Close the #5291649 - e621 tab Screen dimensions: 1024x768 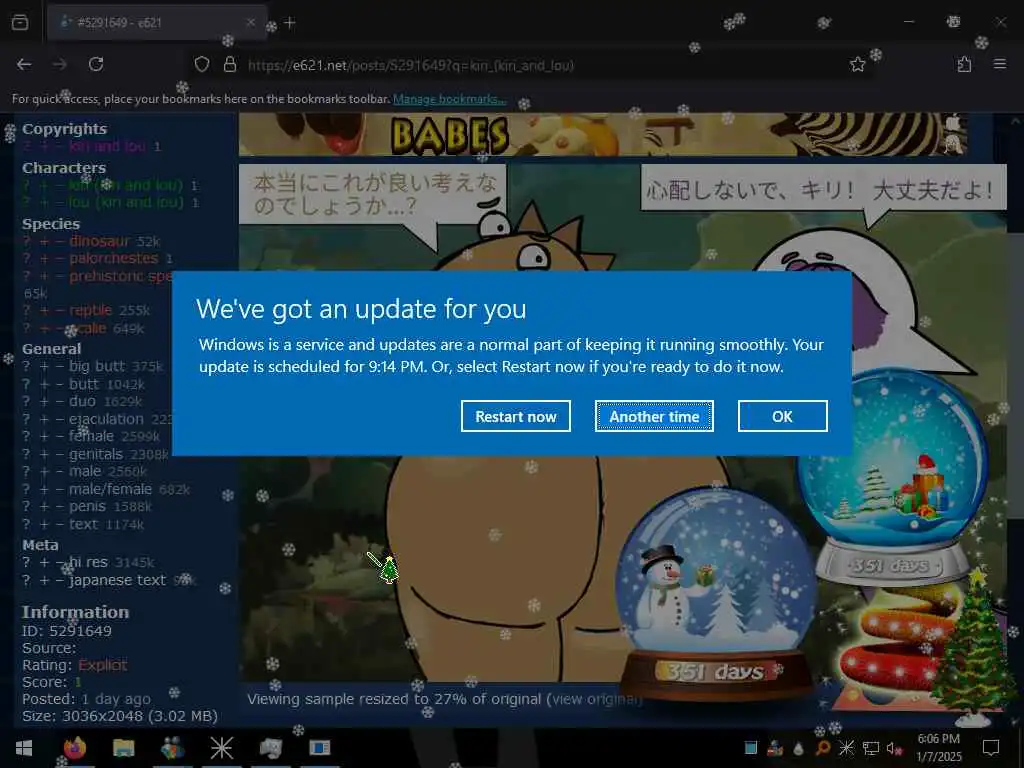click(251, 22)
